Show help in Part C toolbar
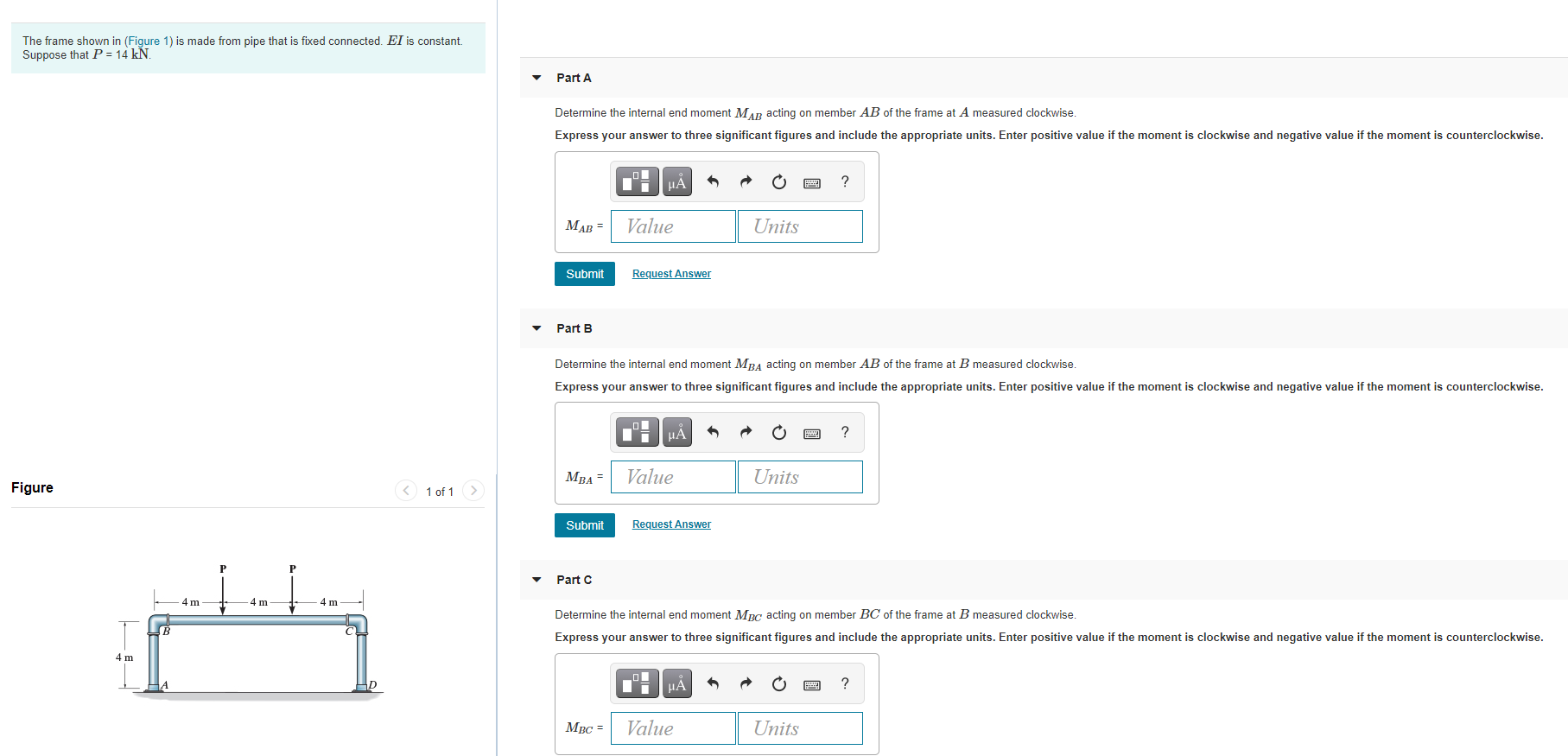This screenshot has width=1568, height=756. coord(845,683)
